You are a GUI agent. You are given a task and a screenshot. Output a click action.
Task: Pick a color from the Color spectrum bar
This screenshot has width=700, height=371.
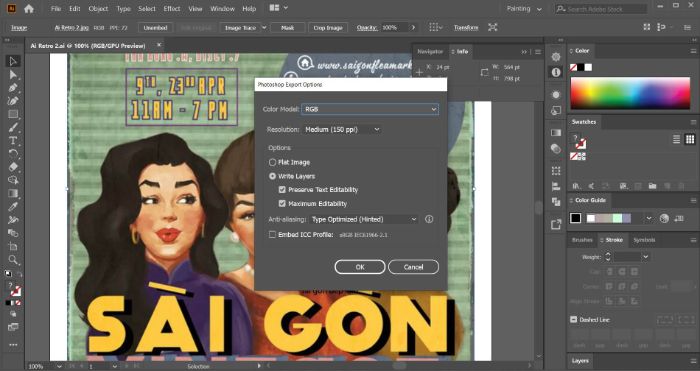coord(630,93)
